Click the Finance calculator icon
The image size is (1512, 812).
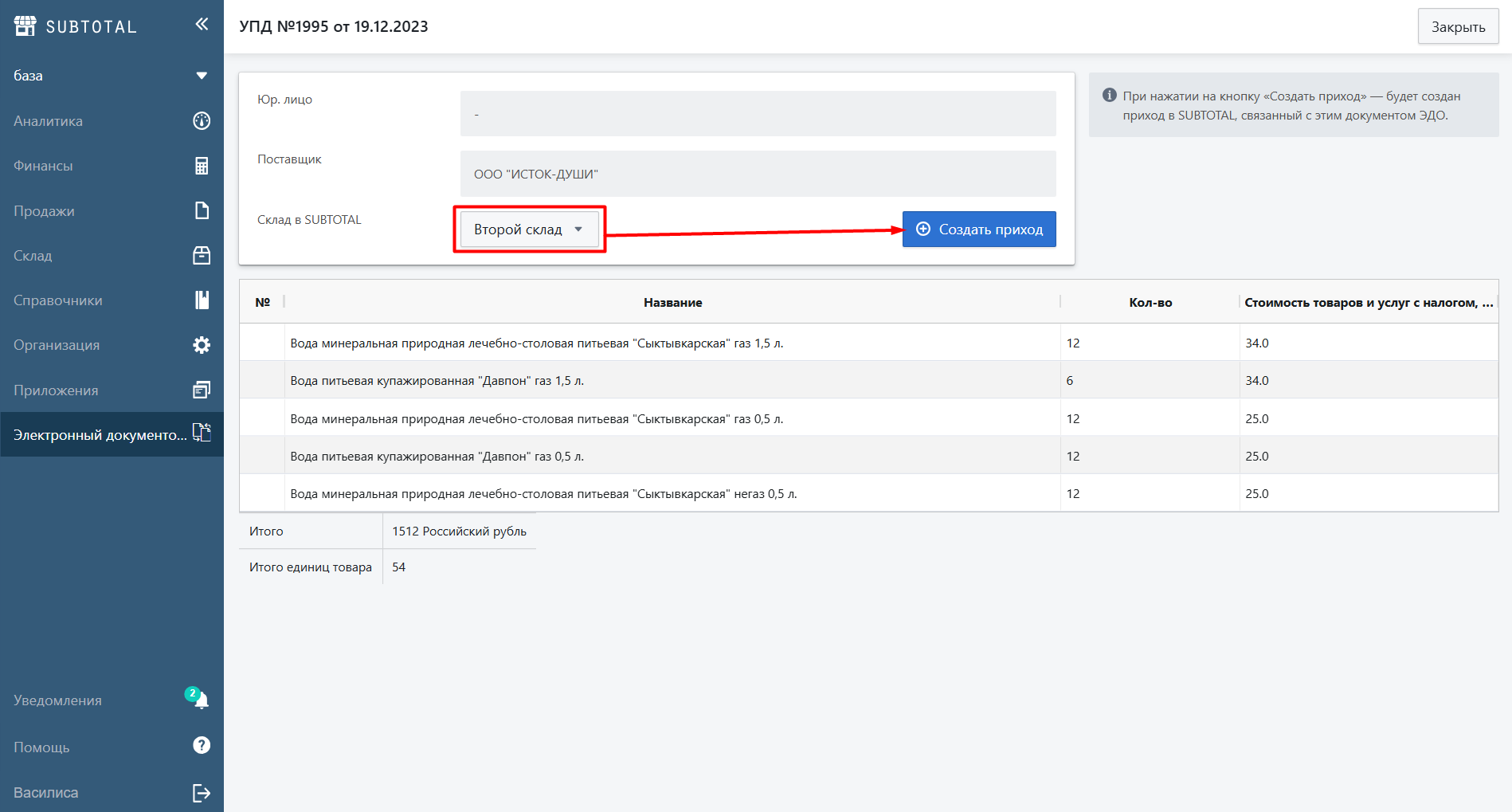tap(202, 166)
